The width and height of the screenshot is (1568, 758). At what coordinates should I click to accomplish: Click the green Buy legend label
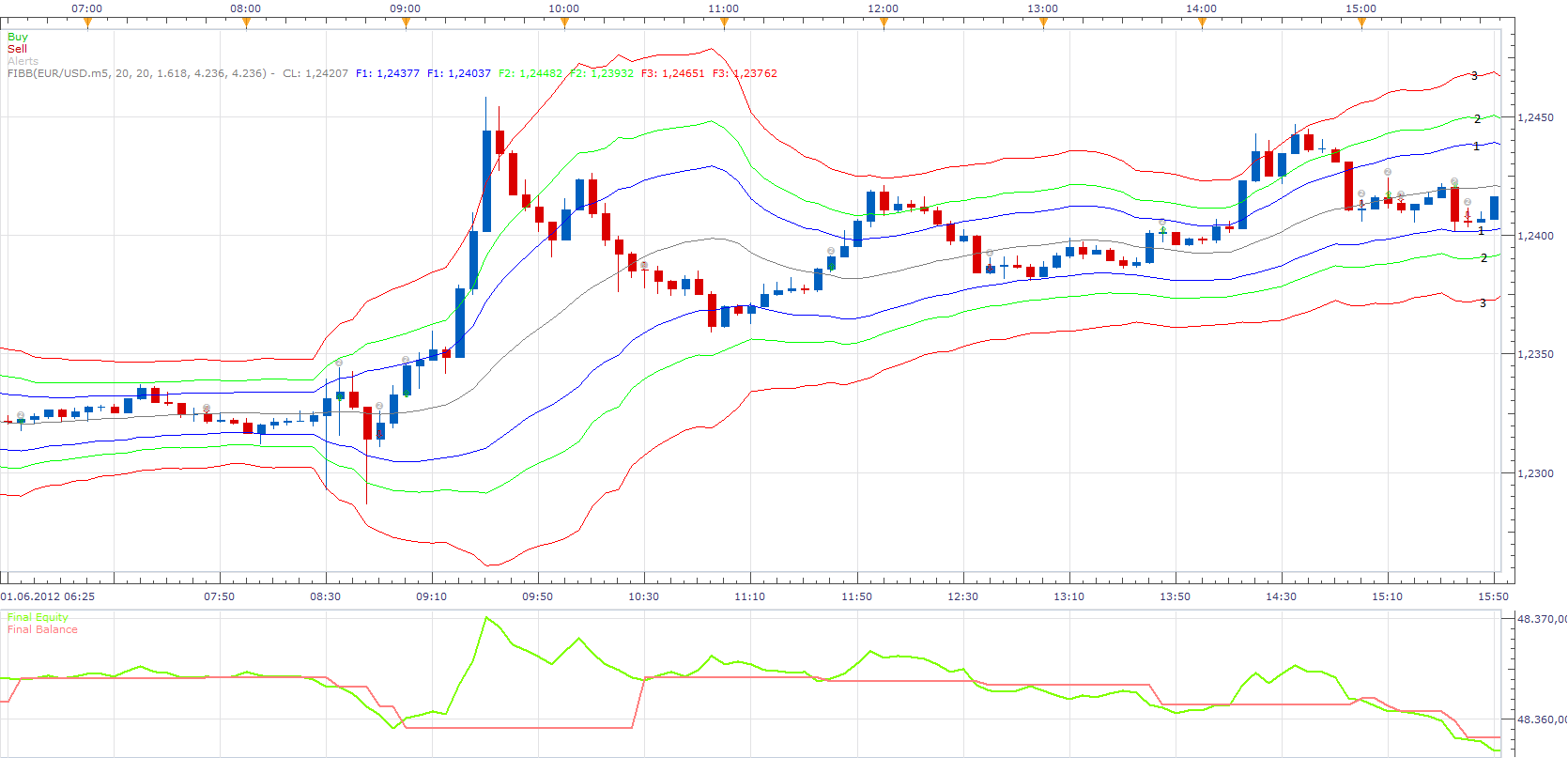18,37
